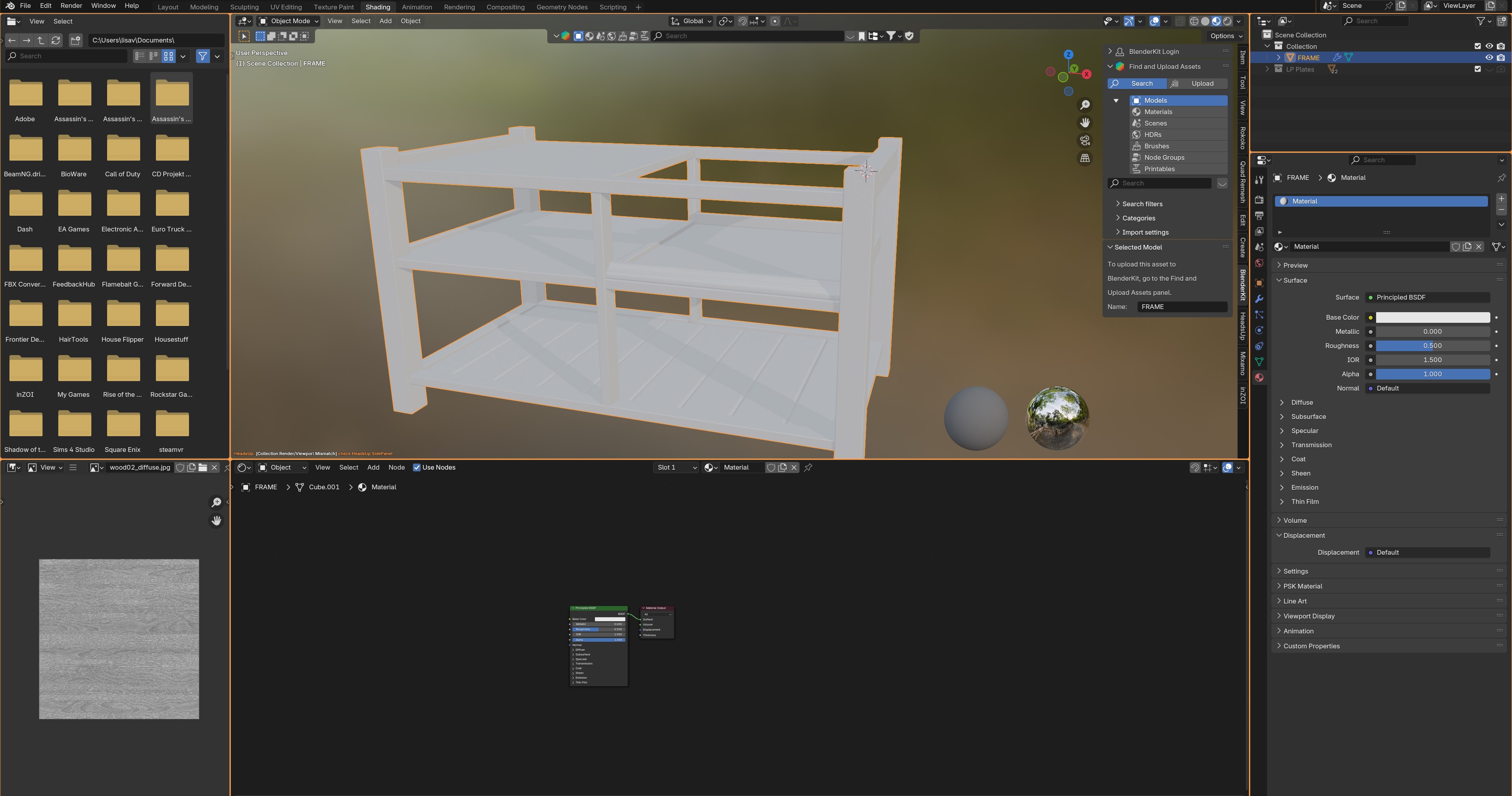Add a new material slot with plus button
The image size is (1512, 796).
tap(1501, 198)
